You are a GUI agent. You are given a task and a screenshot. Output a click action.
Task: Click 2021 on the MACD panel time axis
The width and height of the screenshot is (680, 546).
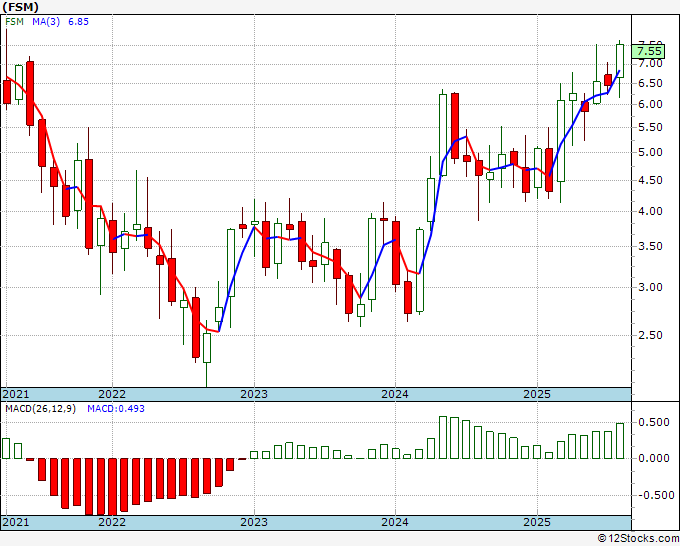click(x=16, y=522)
